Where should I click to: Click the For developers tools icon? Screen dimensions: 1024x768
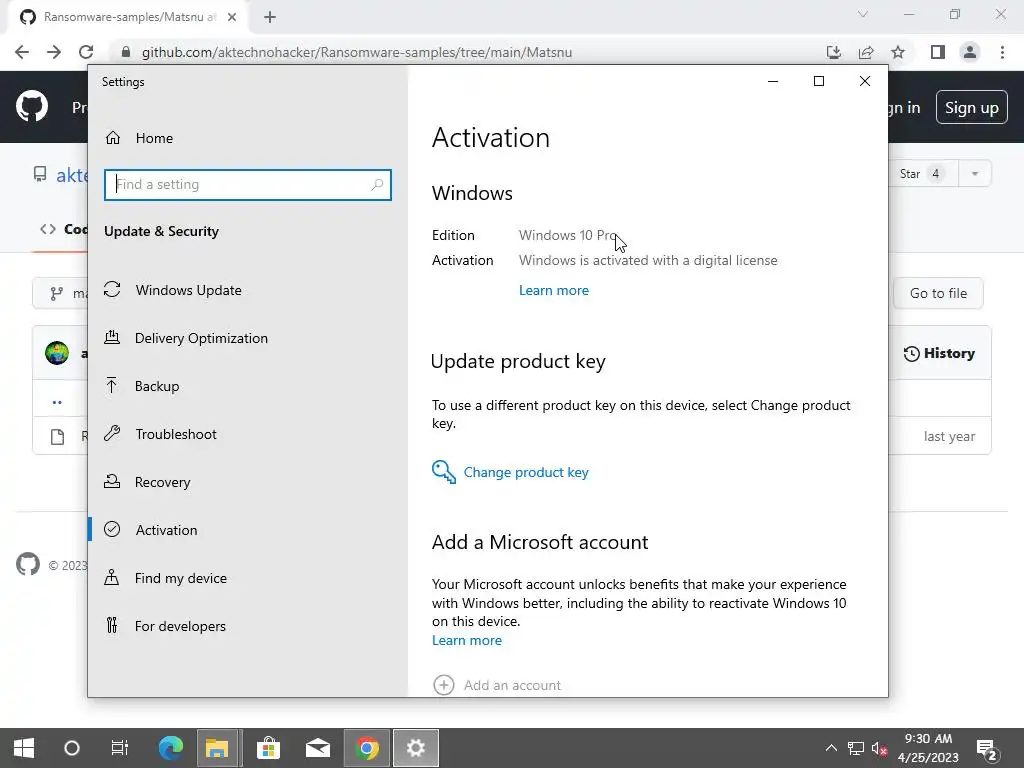(112, 626)
